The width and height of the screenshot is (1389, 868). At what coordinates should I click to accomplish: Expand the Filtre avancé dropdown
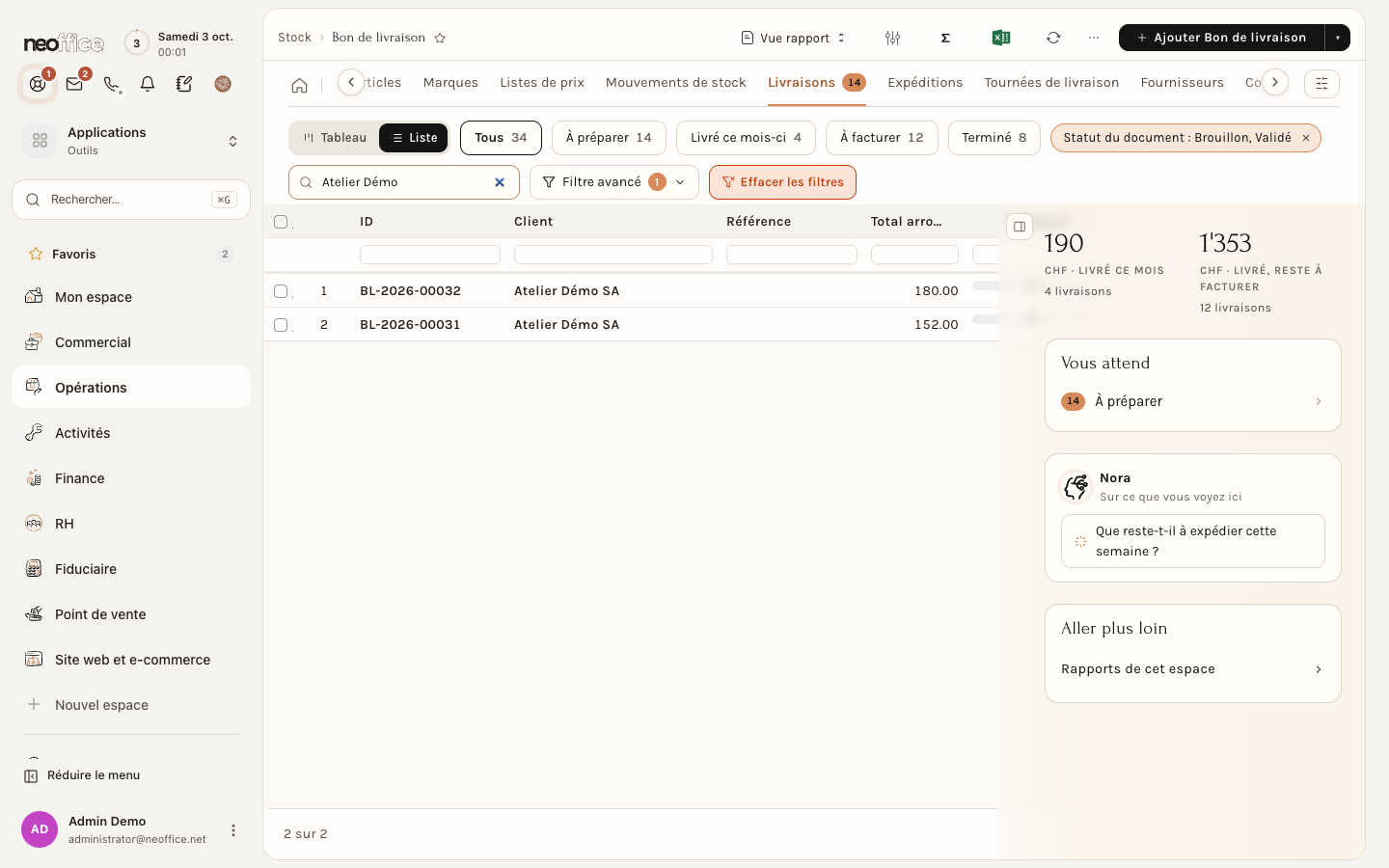(x=613, y=182)
